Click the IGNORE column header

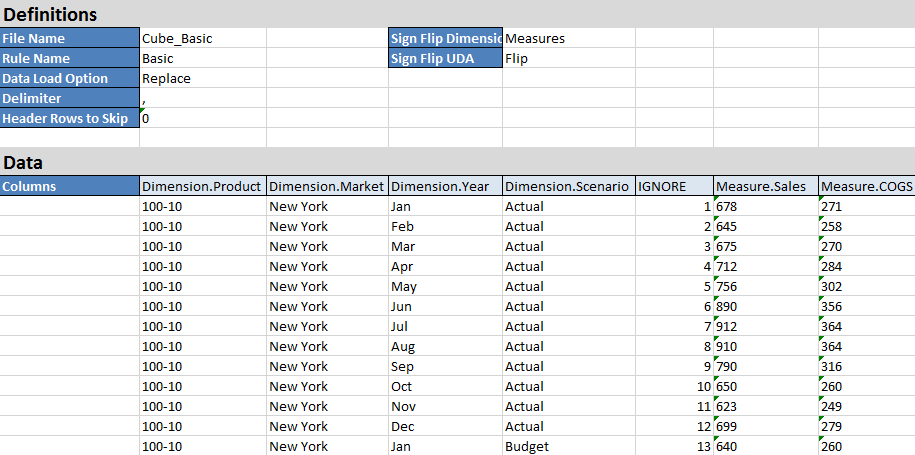[674, 186]
